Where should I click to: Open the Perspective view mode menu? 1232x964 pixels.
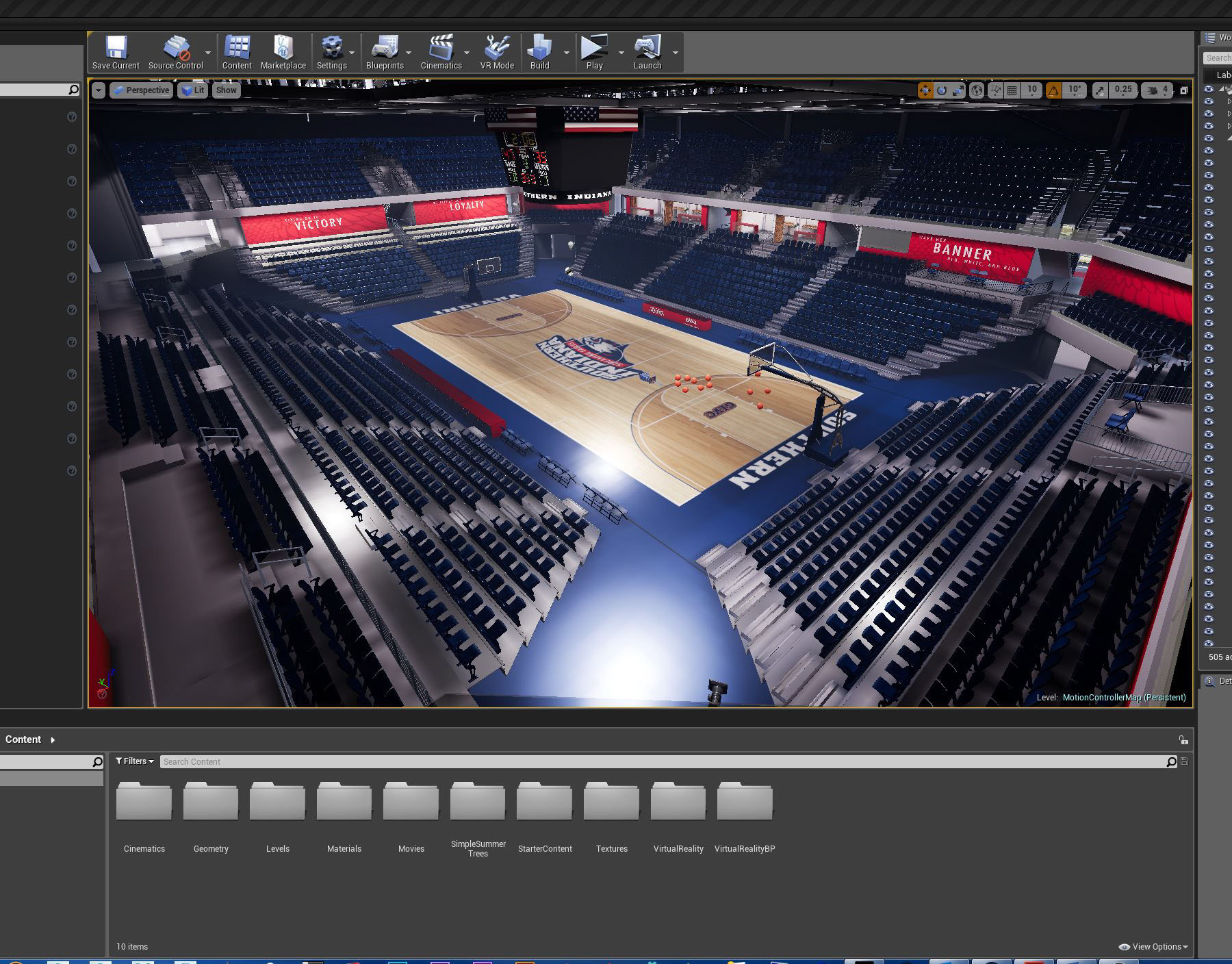click(x=141, y=90)
